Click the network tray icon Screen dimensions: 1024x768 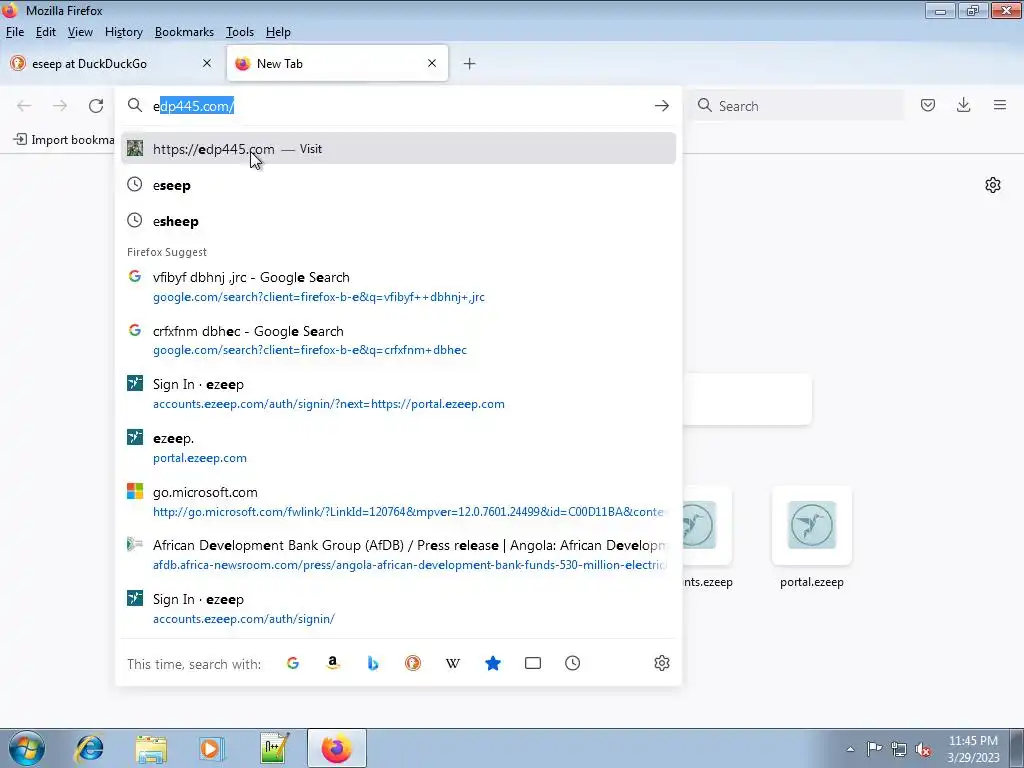click(x=899, y=748)
